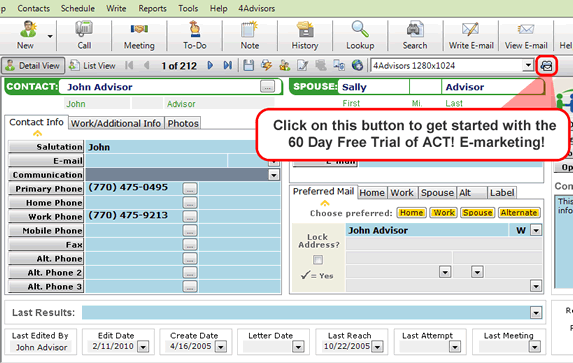The width and height of the screenshot is (573, 363).
Task: Click the Home Phone input field
Action: click(134, 203)
